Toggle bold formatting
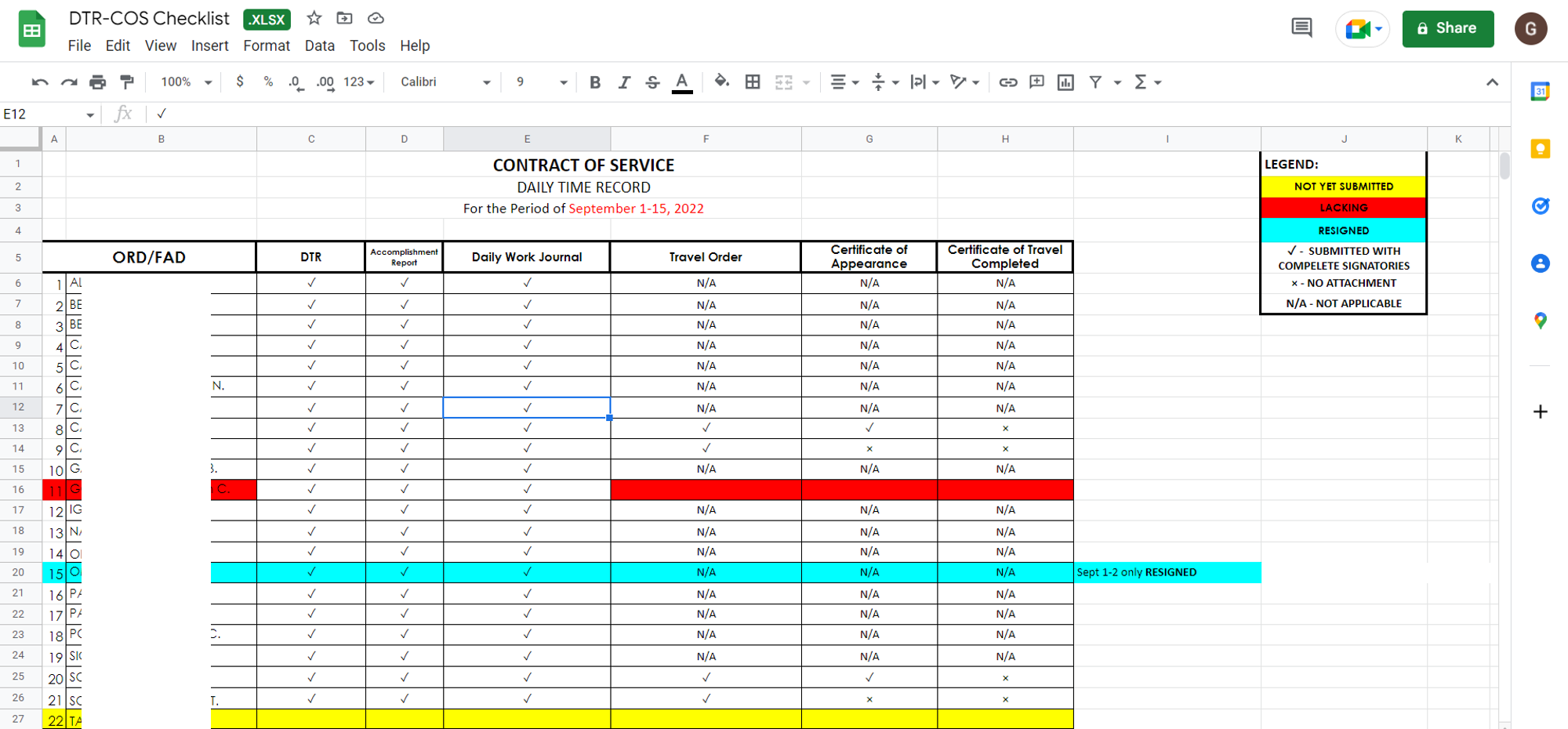Image resolution: width=1568 pixels, height=729 pixels. coord(595,82)
